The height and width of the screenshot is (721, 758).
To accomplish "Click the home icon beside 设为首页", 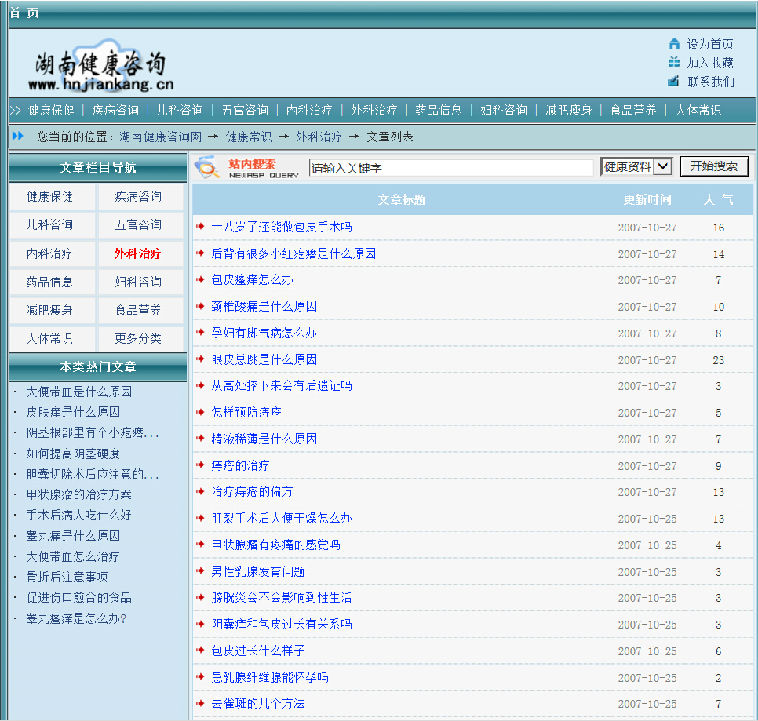I will (x=674, y=44).
